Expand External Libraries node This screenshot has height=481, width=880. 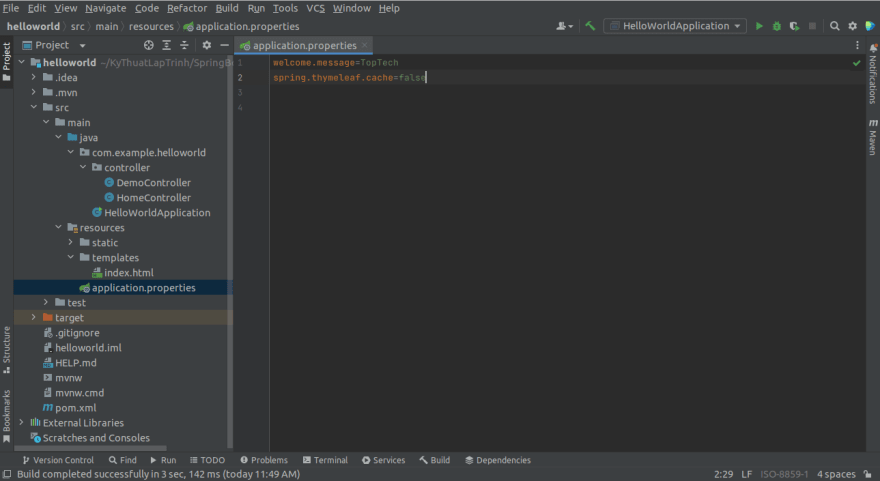pyautogui.click(x=21, y=423)
